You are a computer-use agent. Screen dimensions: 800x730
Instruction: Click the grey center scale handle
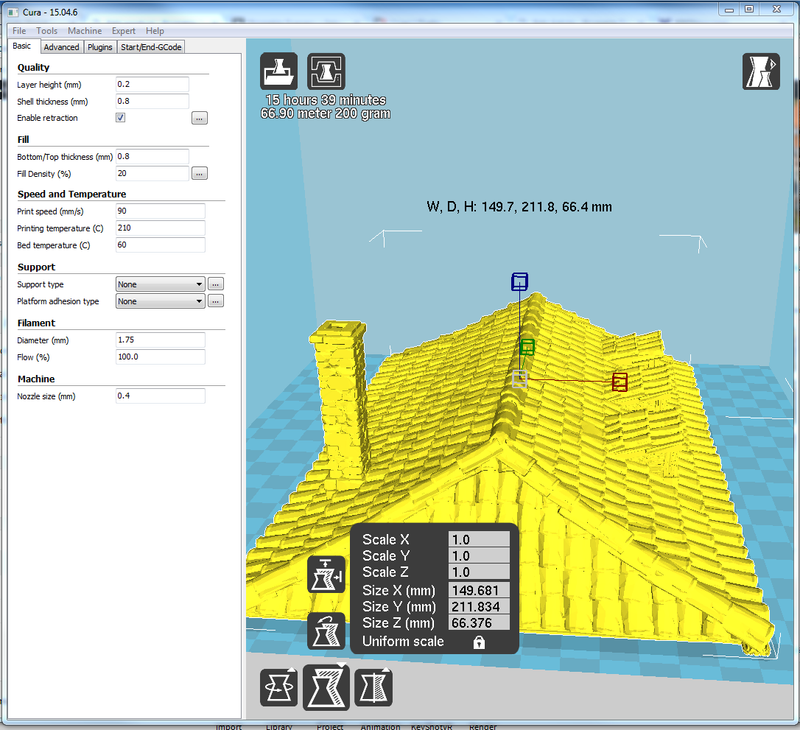(x=519, y=379)
